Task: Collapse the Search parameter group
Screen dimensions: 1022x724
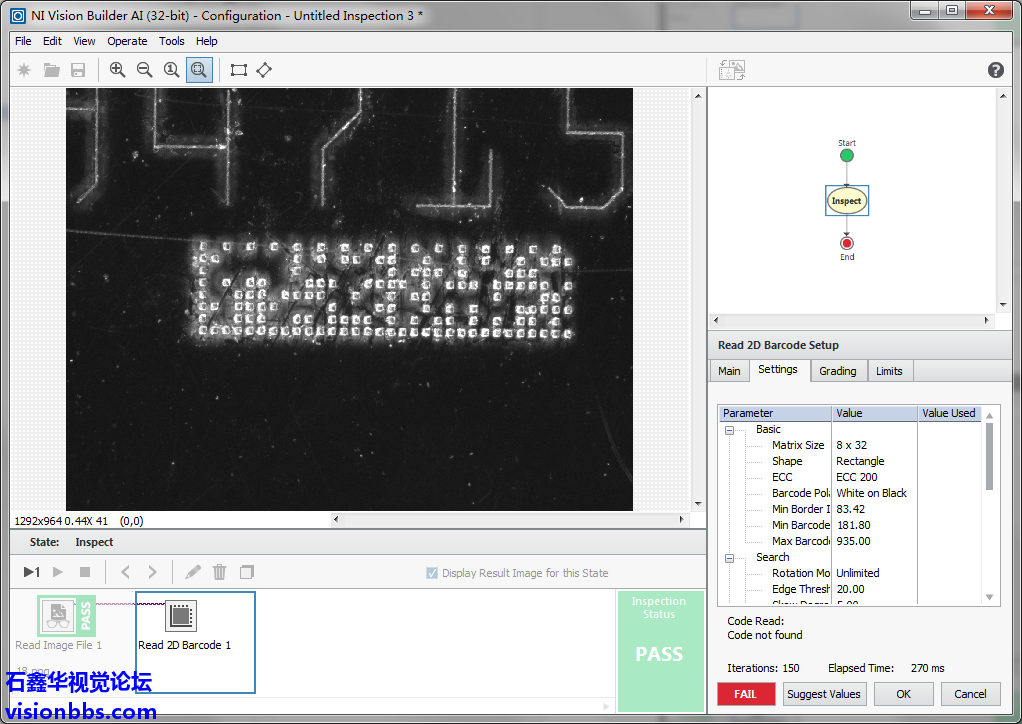Action: click(730, 558)
